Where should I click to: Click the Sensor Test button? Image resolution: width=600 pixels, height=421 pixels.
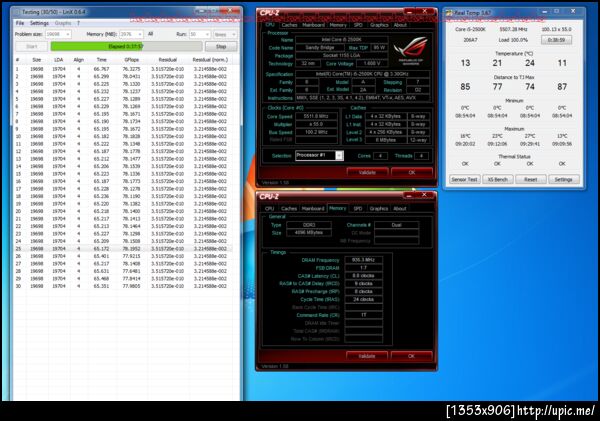[465, 179]
